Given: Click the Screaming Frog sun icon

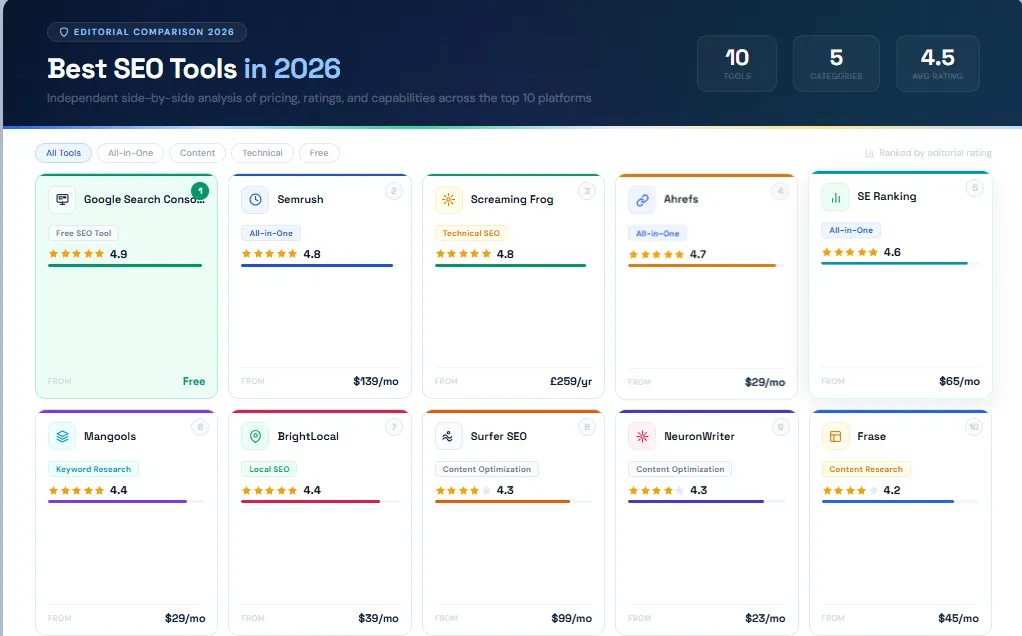Looking at the screenshot, I should [x=448, y=199].
